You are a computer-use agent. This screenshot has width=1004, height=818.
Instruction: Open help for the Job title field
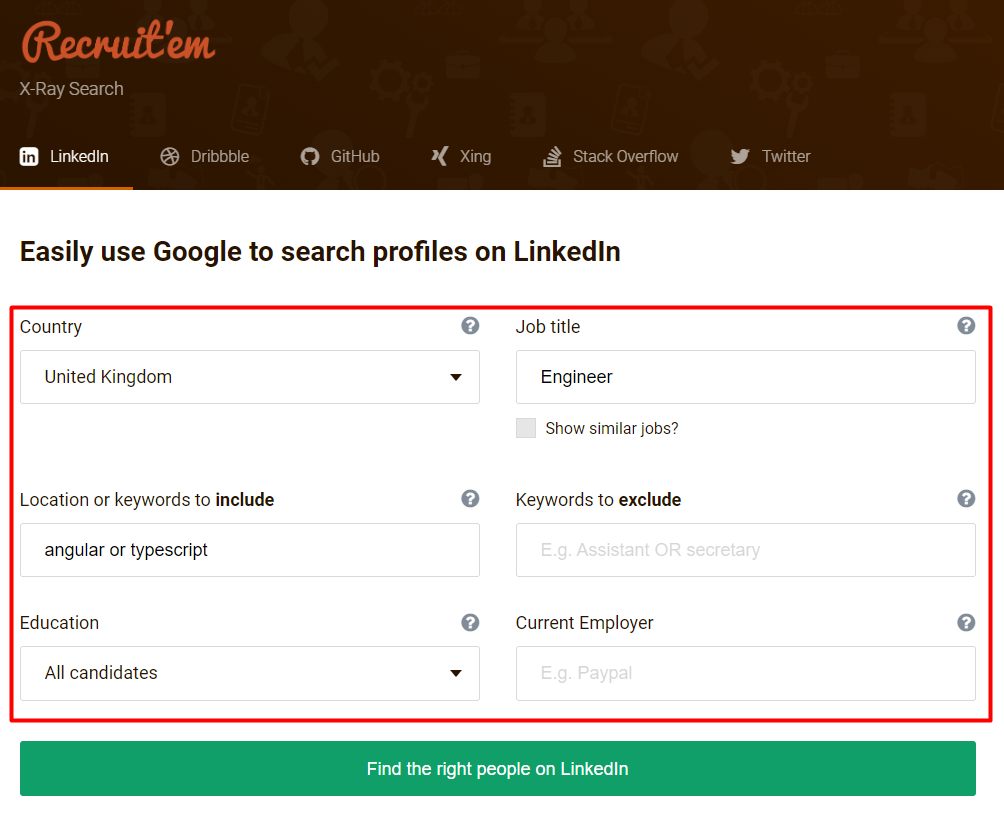(966, 325)
